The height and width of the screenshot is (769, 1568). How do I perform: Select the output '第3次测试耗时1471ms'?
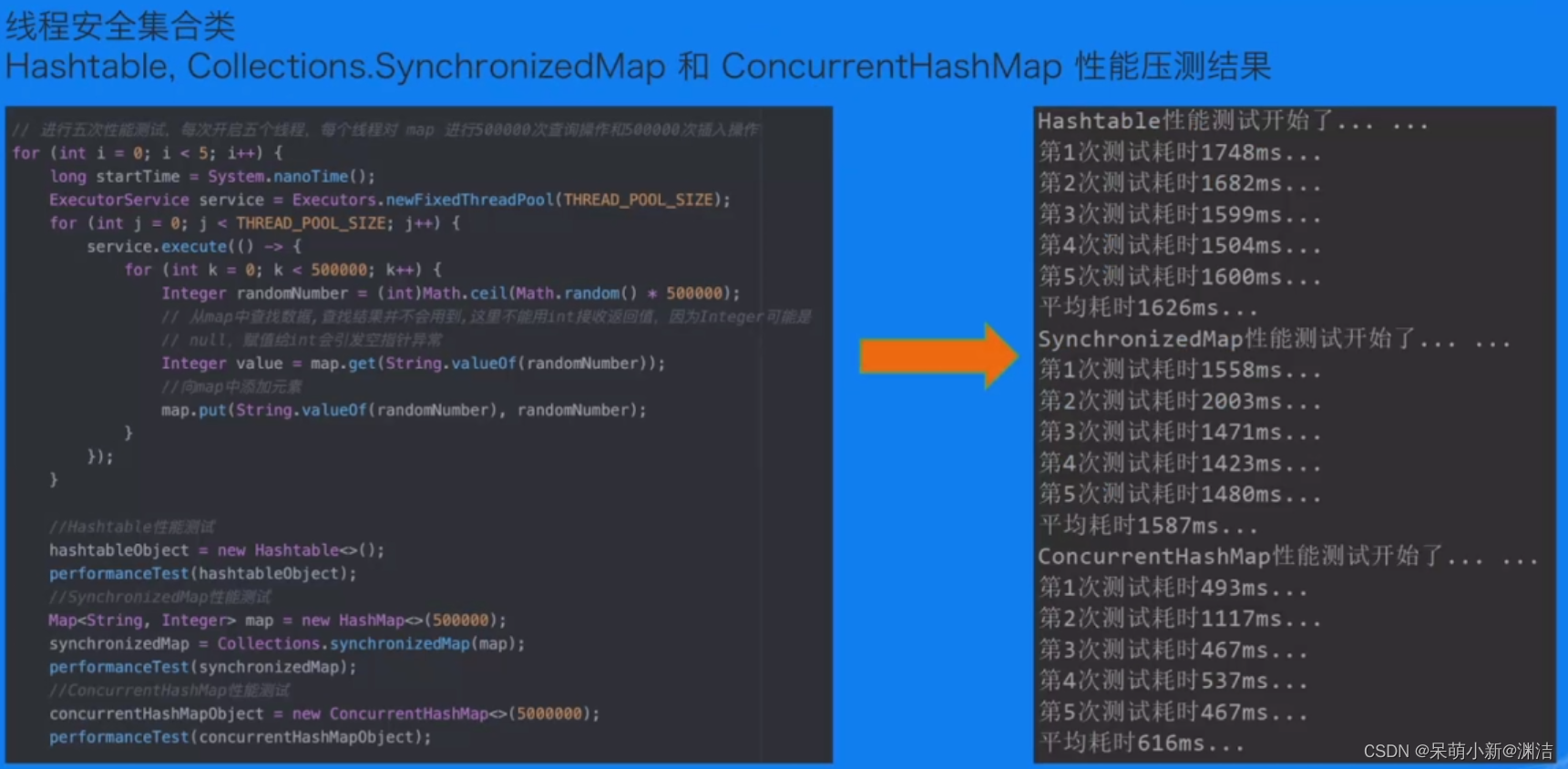pos(1180,432)
